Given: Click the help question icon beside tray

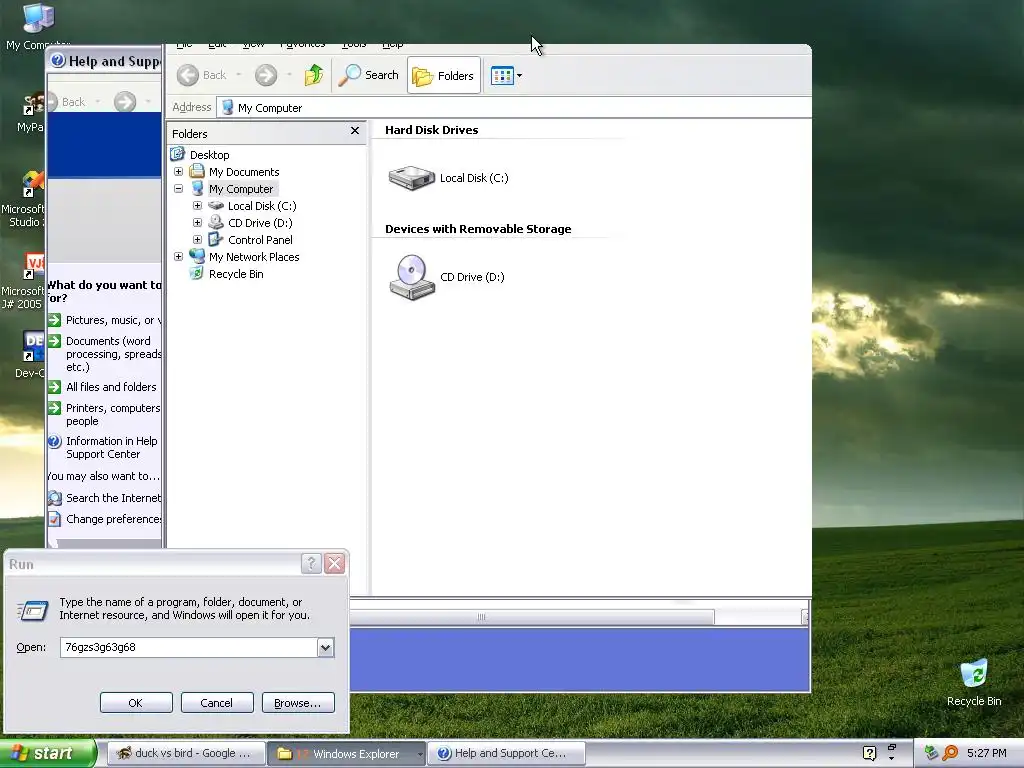Looking at the screenshot, I should (x=869, y=753).
